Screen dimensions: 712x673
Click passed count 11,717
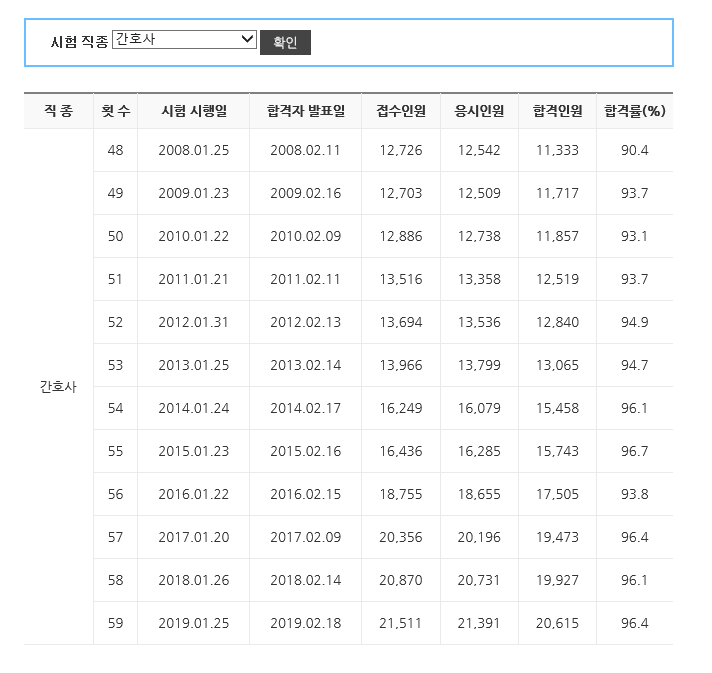tap(557, 193)
